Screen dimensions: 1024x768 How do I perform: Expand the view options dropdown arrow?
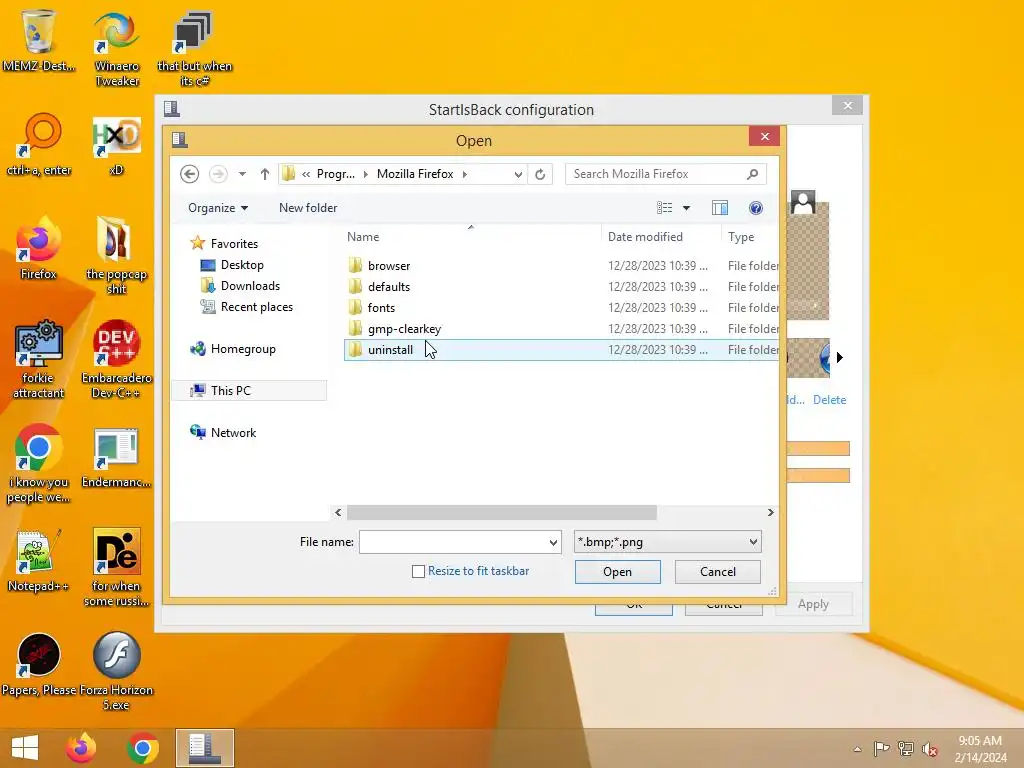[x=686, y=208]
